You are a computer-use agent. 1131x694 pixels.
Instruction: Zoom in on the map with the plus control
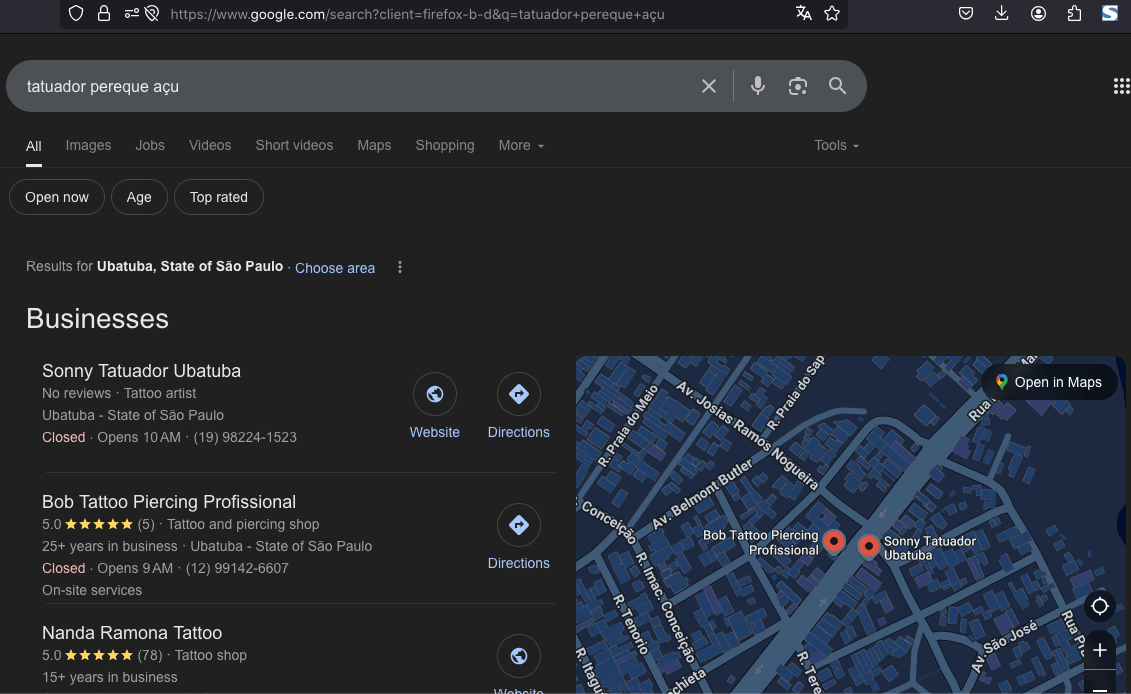click(1099, 649)
